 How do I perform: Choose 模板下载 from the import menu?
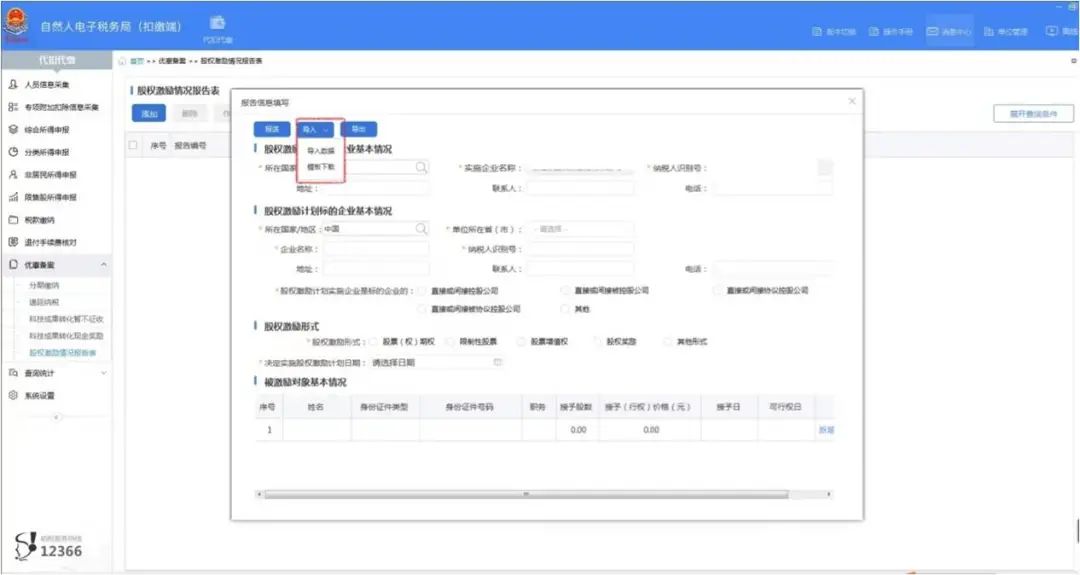coord(321,167)
